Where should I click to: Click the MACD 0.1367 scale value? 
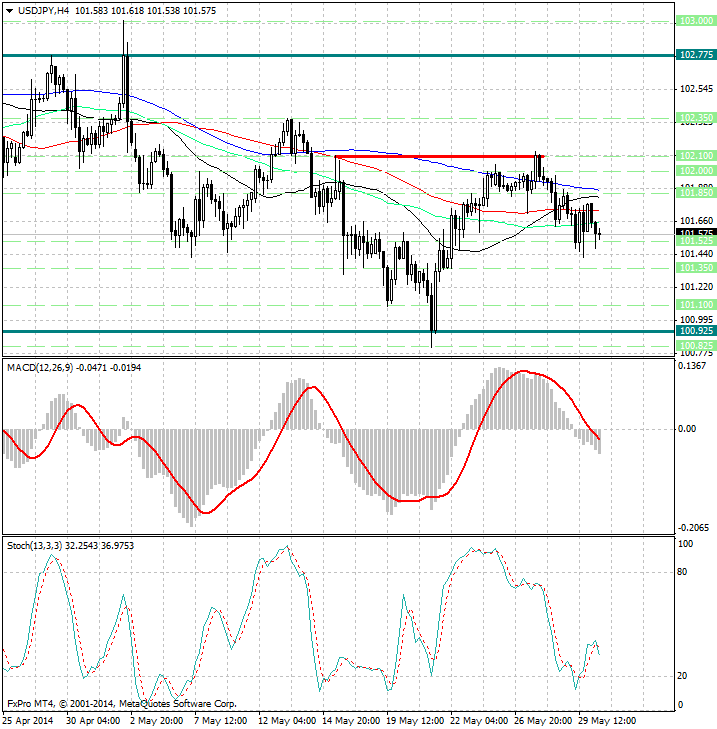(x=694, y=367)
